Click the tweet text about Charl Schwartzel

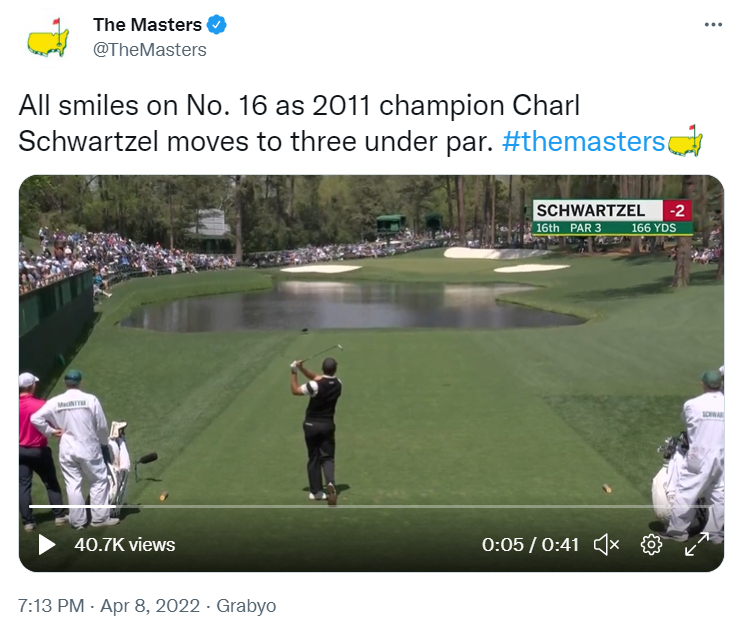coord(300,123)
